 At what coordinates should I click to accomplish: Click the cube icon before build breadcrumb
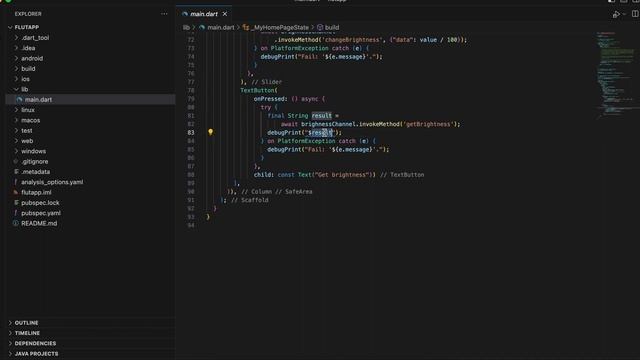coord(320,27)
